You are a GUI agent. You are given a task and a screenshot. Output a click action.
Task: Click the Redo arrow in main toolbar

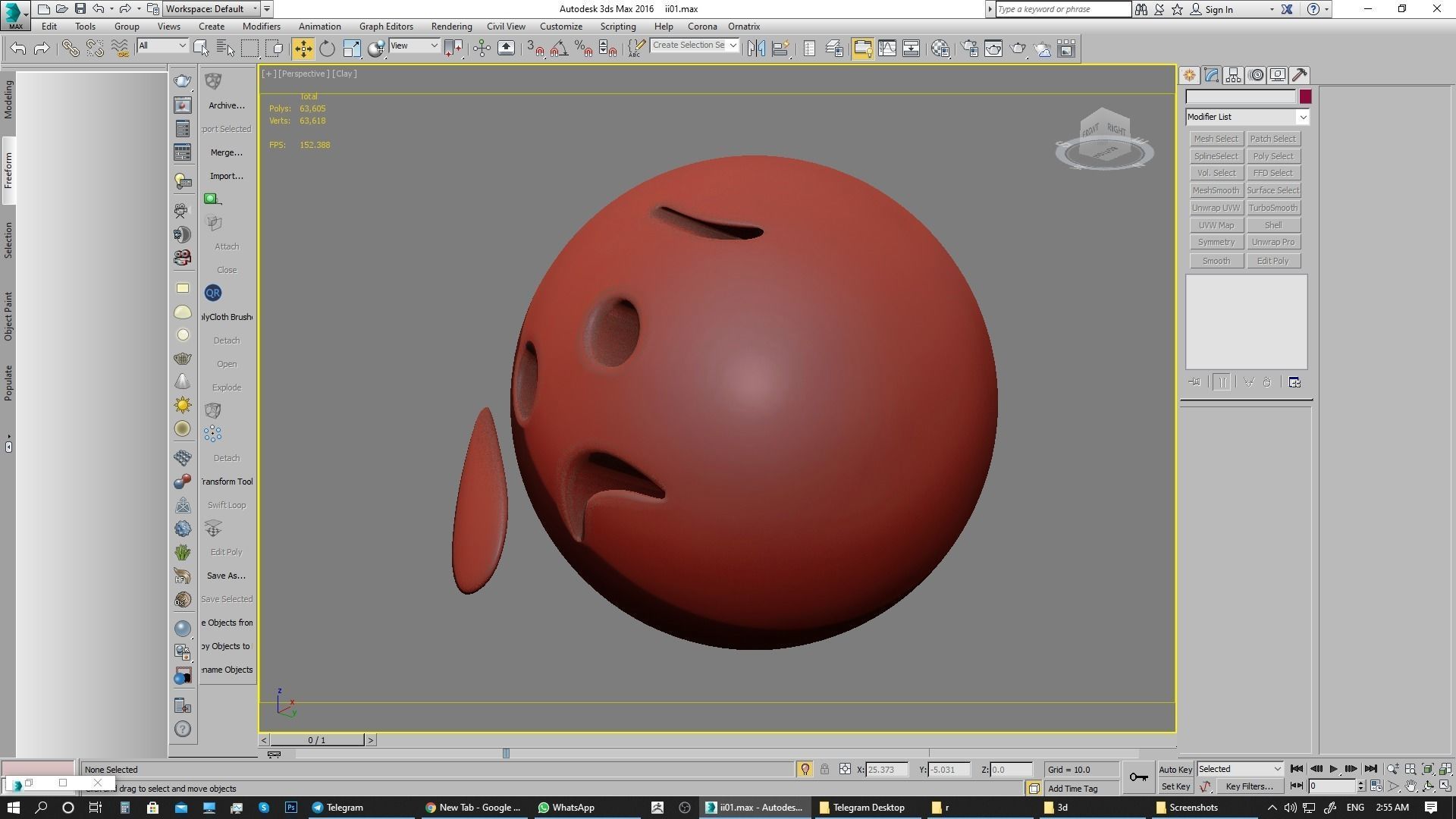tap(42, 49)
